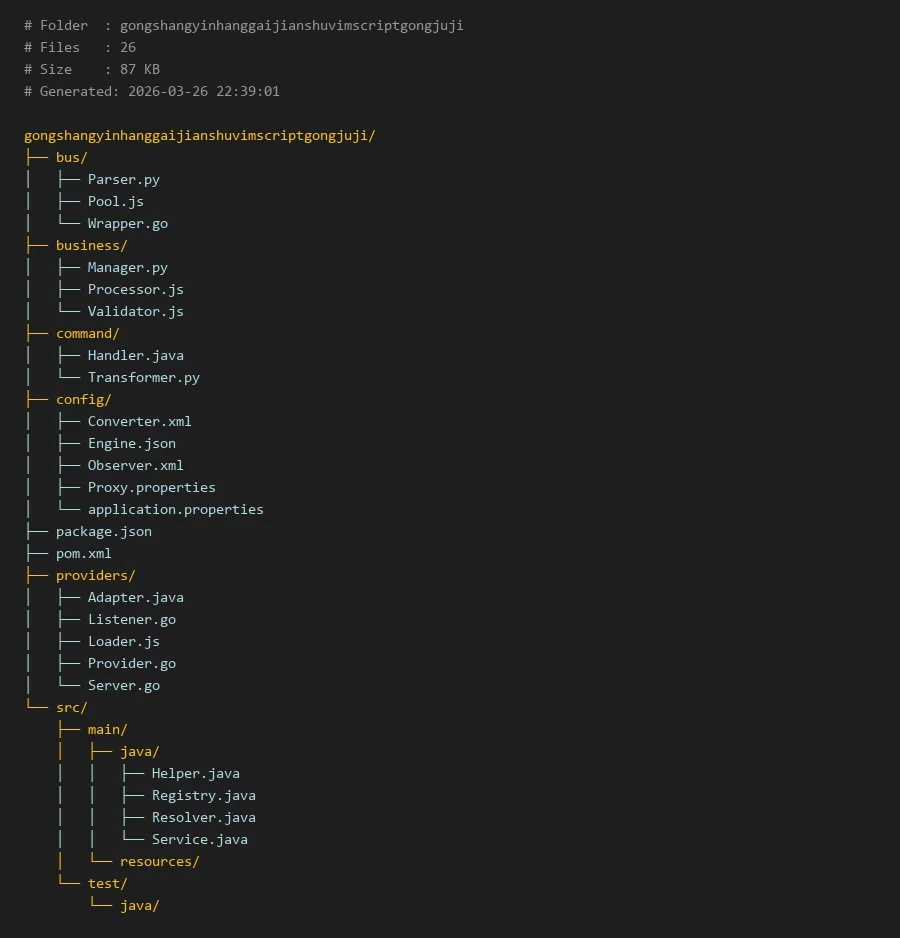The height and width of the screenshot is (938, 900).
Task: Click the root gongshangyinhang folder name
Action: (199, 135)
